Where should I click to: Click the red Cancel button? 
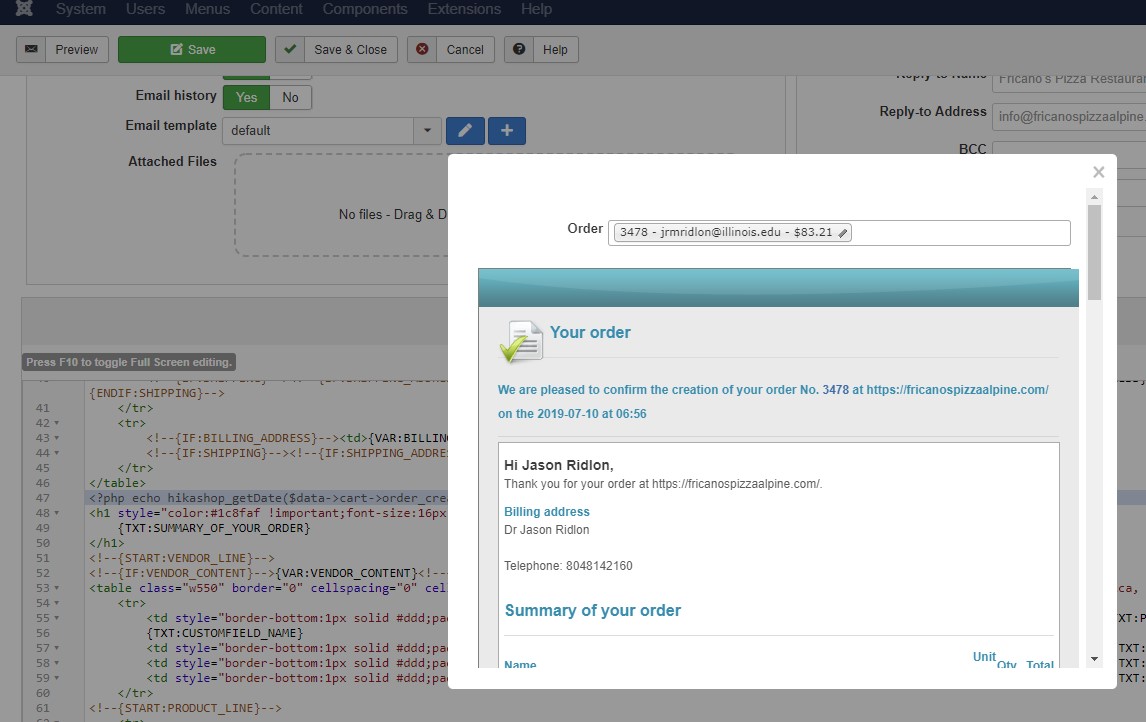(451, 50)
